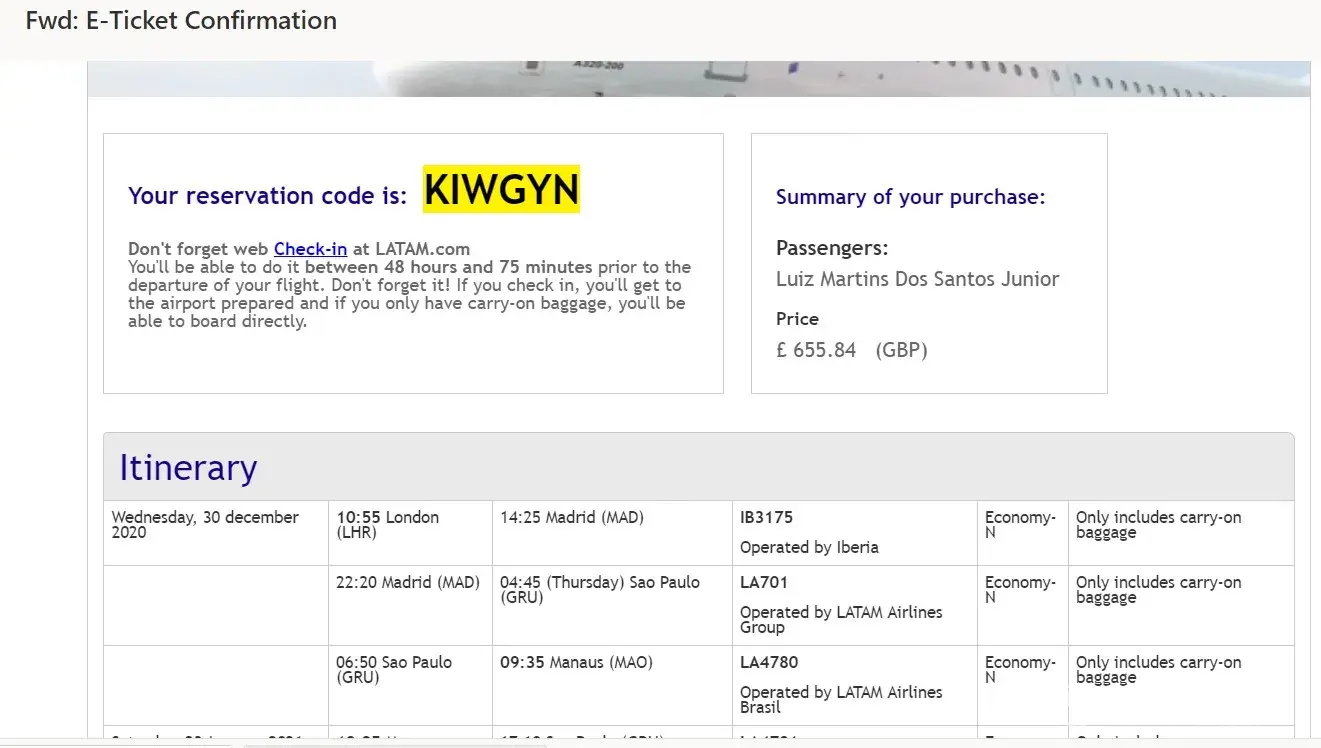
Task: Click the highlighted reservation code KIWGYN
Action: pyautogui.click(x=501, y=189)
